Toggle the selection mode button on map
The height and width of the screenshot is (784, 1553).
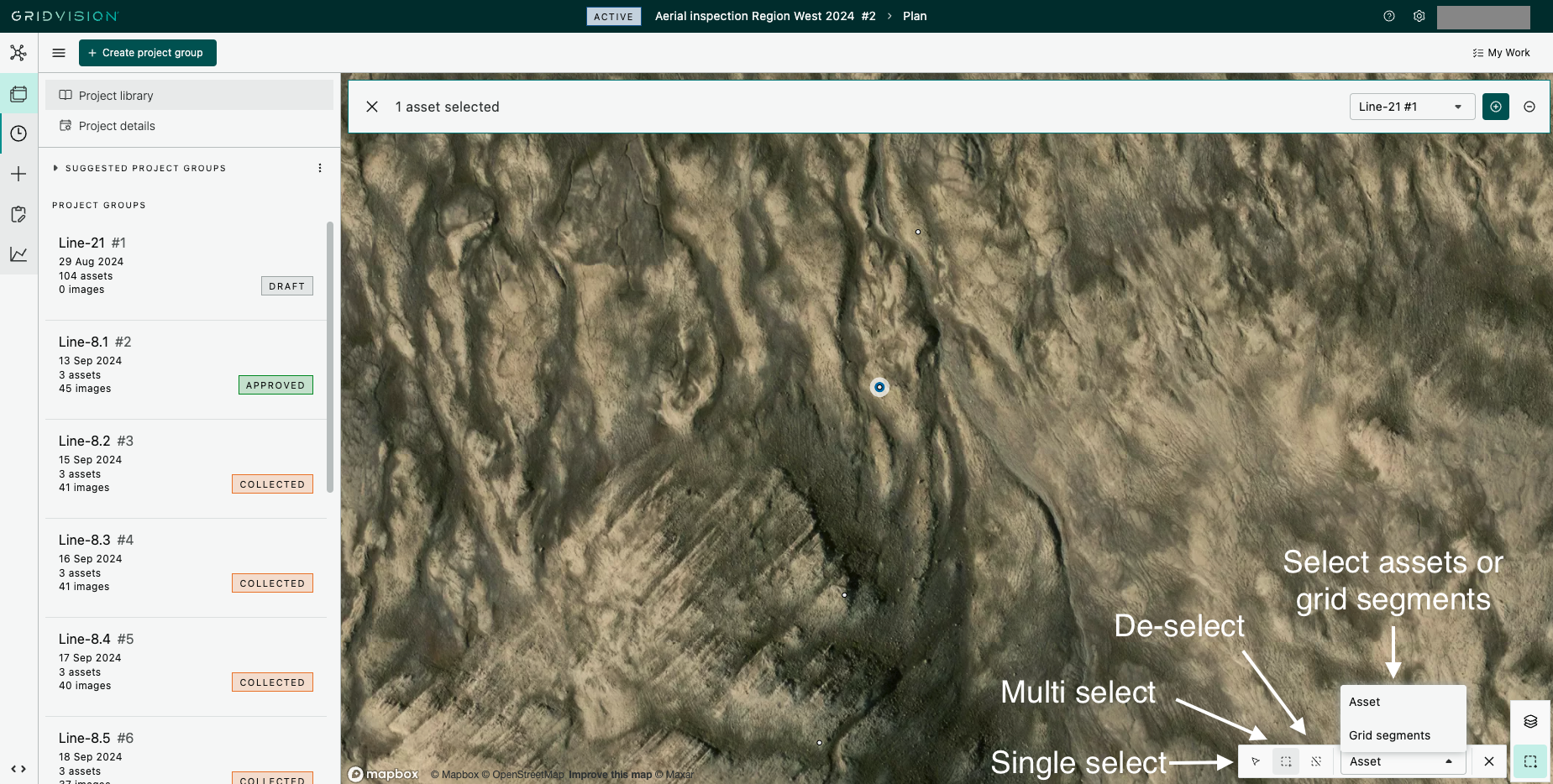1530,761
